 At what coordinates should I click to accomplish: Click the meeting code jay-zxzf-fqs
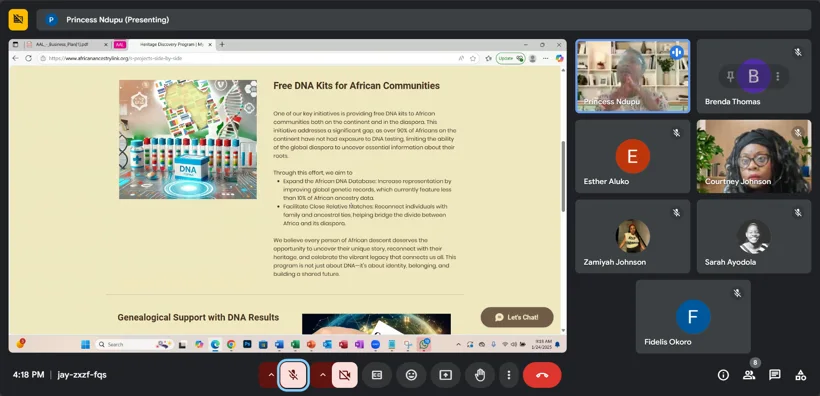click(x=82, y=375)
